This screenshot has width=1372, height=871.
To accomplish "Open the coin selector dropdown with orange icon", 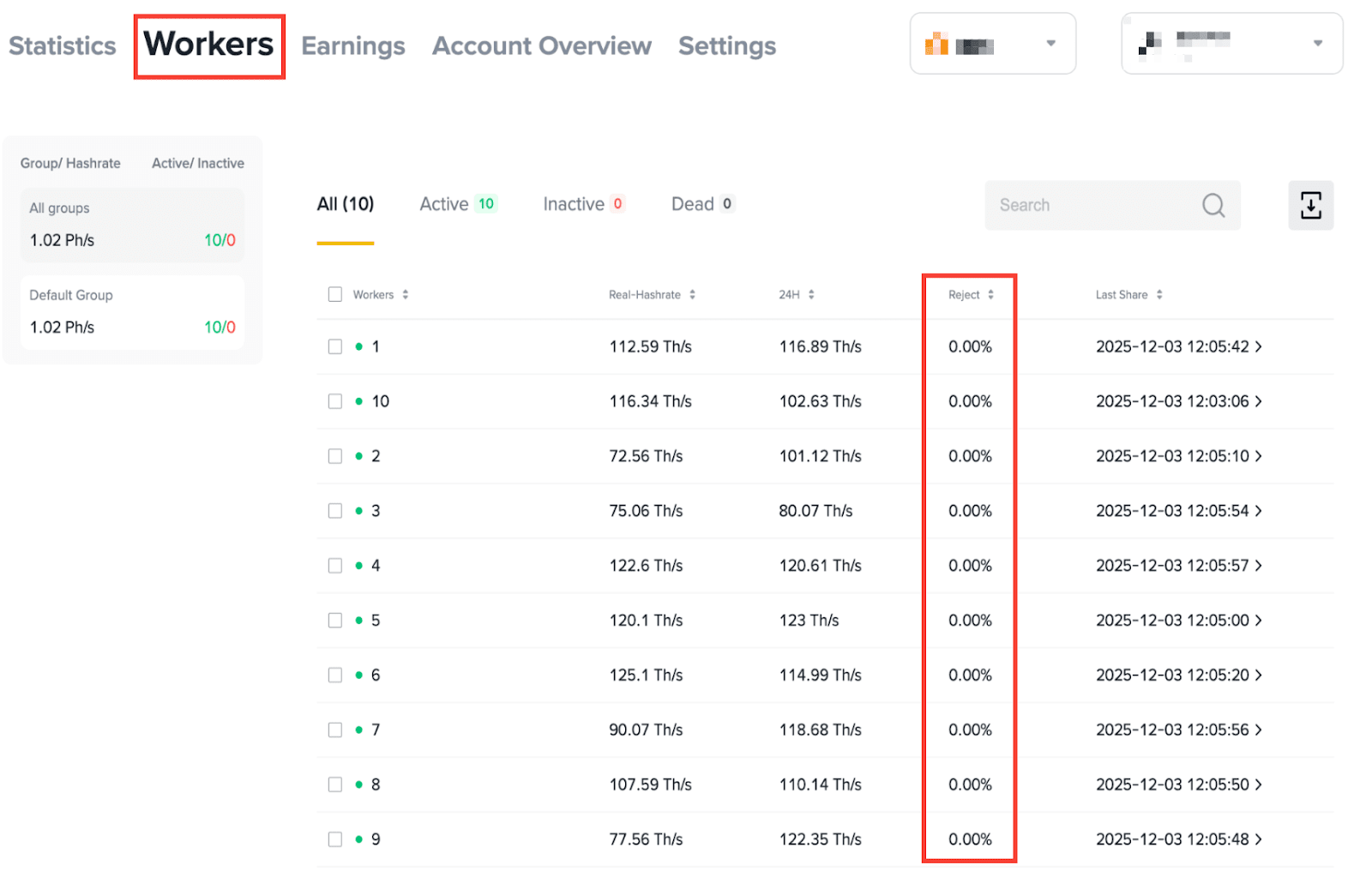I will (x=993, y=44).
